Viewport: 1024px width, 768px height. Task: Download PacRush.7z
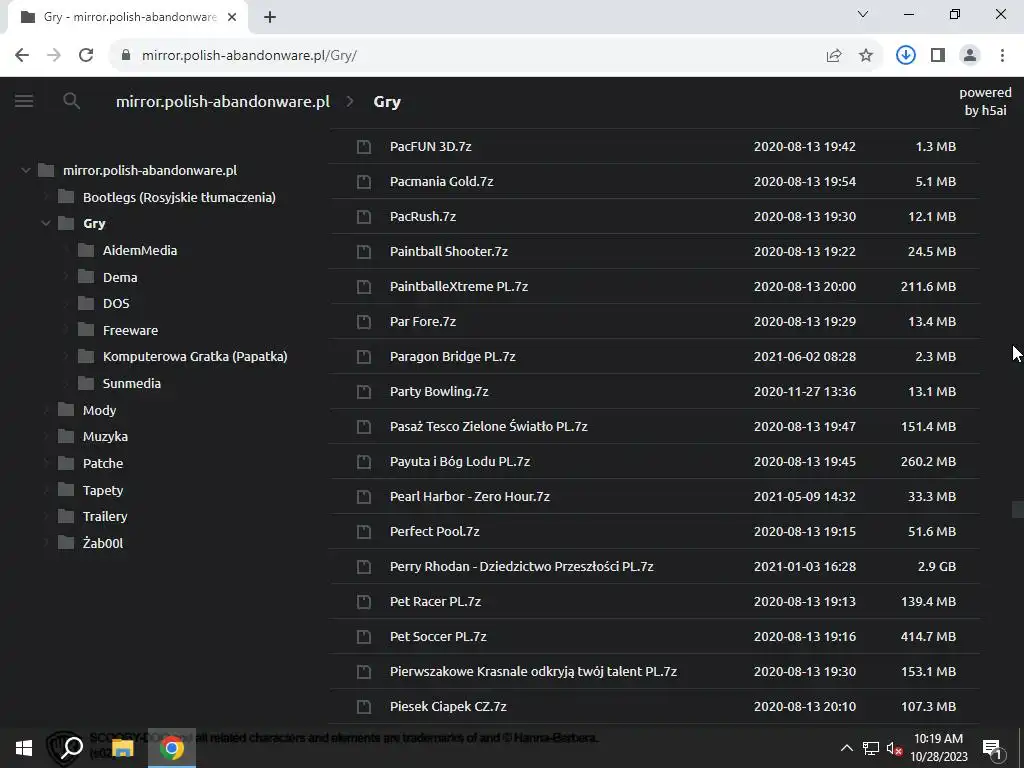[x=423, y=216]
